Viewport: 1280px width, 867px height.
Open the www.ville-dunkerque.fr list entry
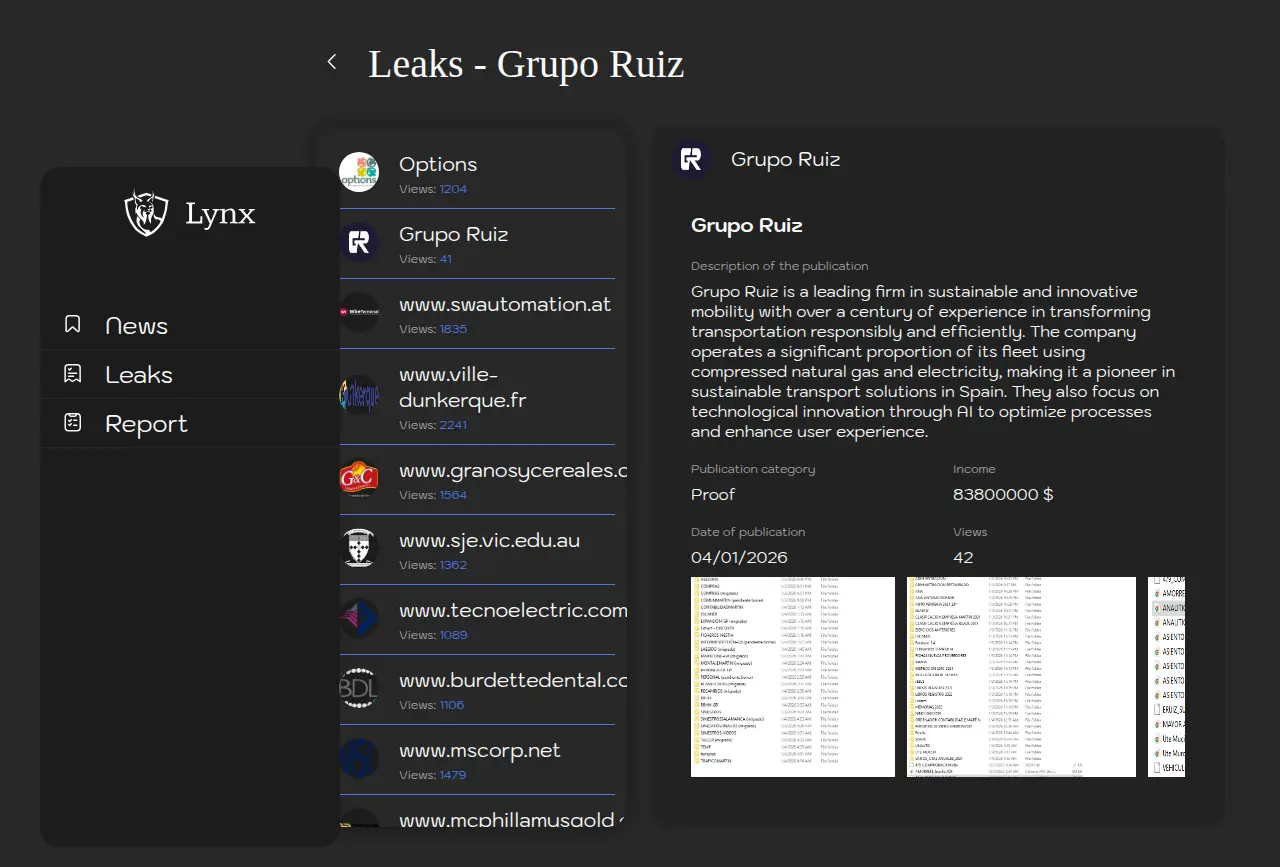(x=462, y=388)
